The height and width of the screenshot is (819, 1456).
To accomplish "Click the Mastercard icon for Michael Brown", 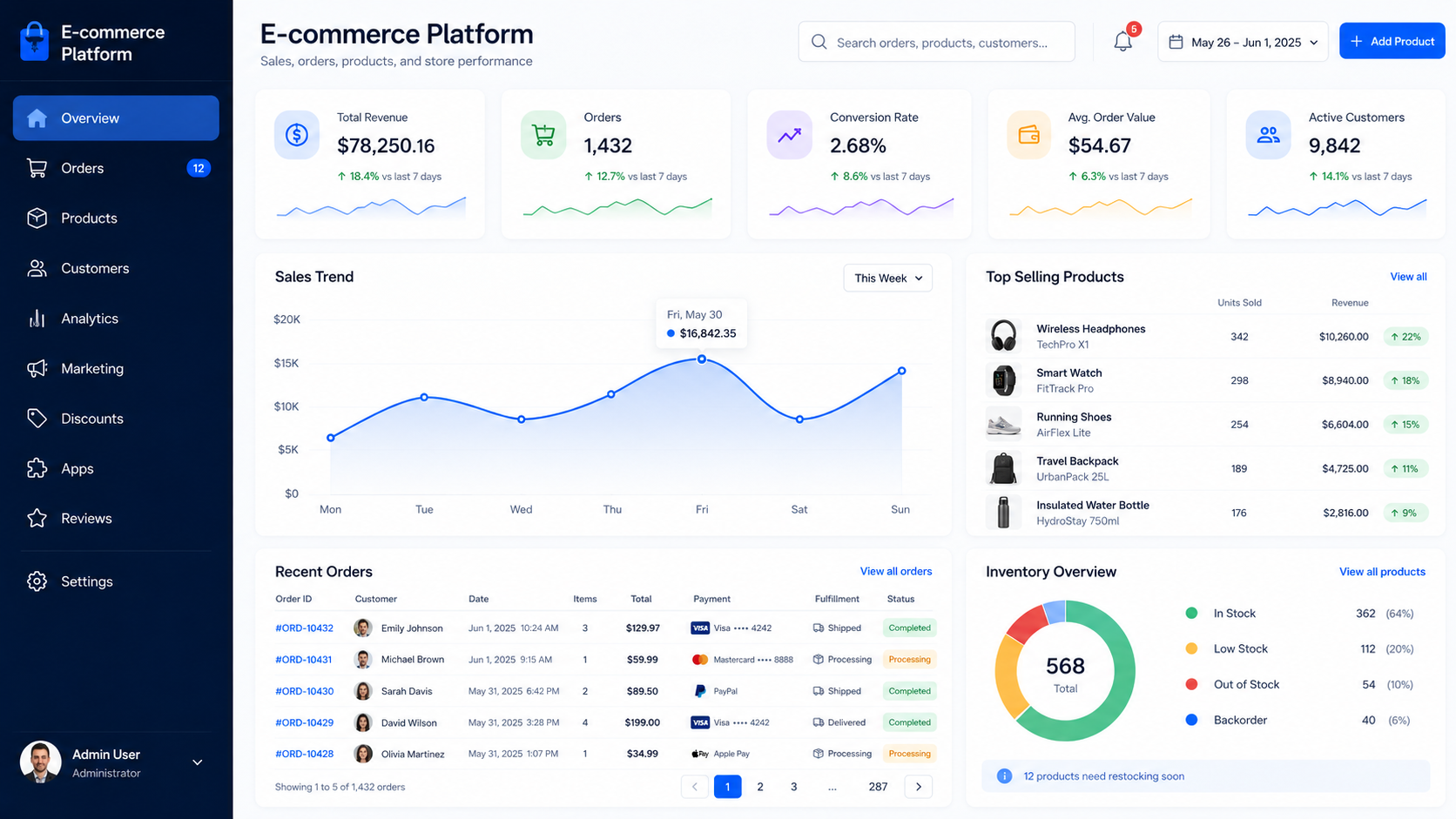I will tap(700, 660).
